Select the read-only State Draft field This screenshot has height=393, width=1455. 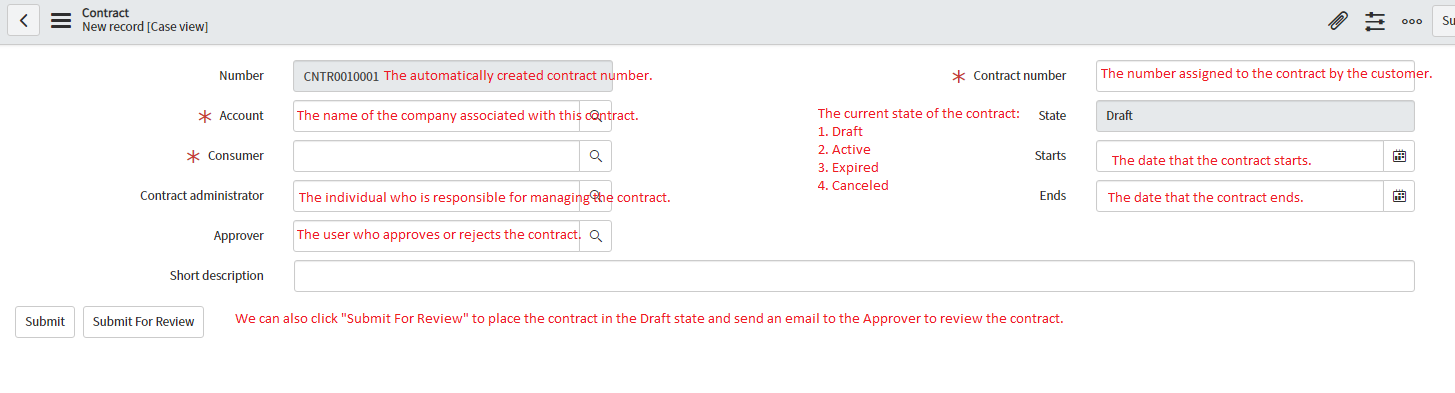click(1256, 116)
